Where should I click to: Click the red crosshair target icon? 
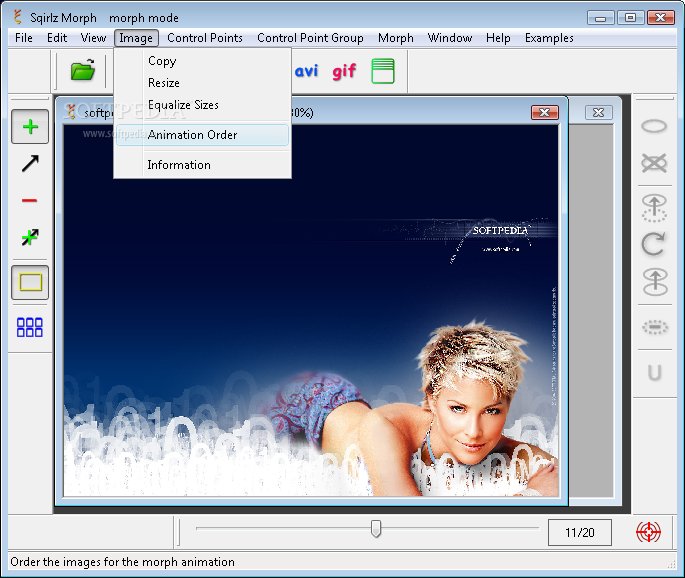648,532
